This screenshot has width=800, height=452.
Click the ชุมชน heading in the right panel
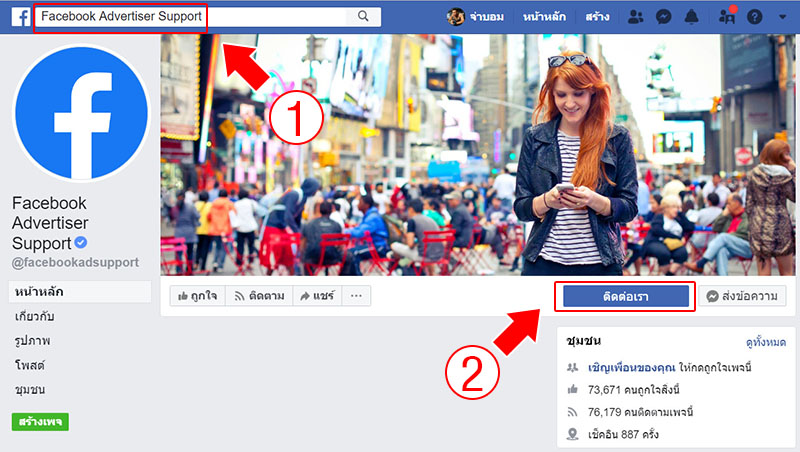[x=583, y=341]
